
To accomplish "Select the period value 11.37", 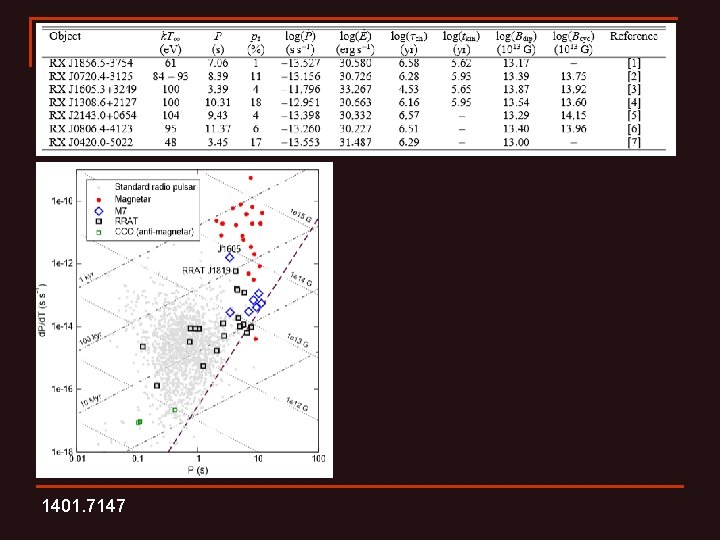I will (x=218, y=129).
